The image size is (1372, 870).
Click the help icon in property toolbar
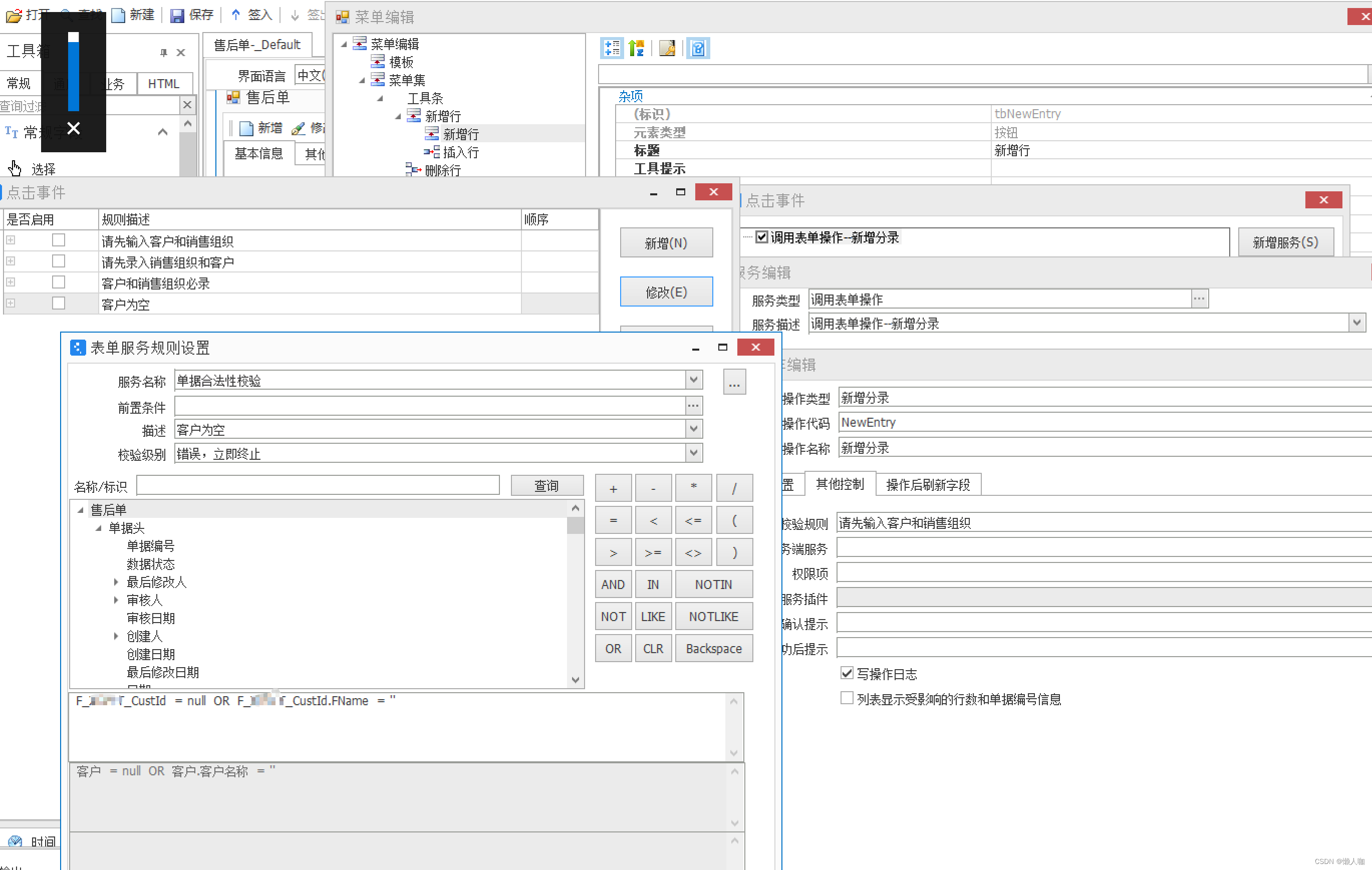pyautogui.click(x=698, y=49)
